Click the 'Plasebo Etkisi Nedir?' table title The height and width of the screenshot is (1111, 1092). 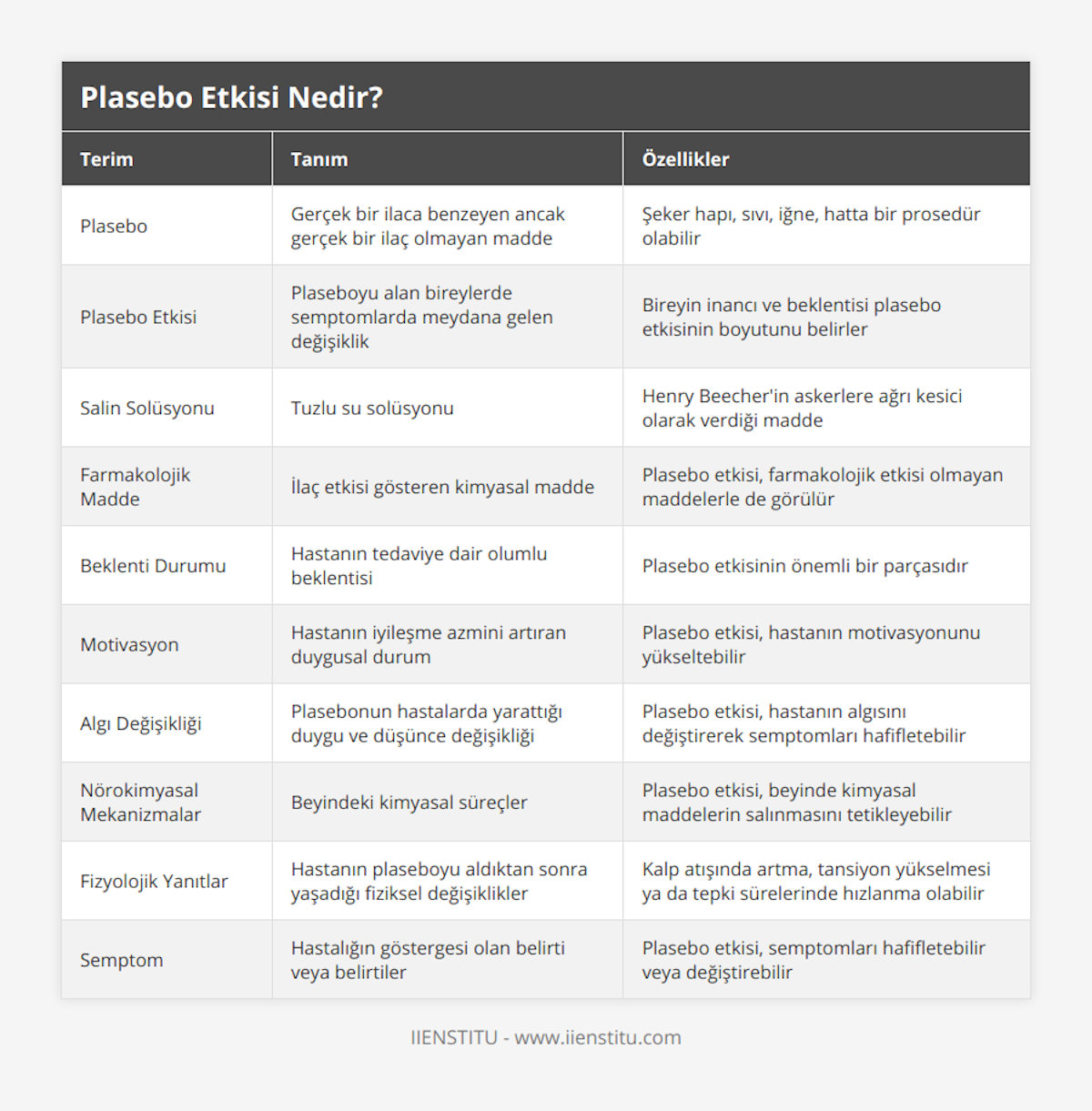[x=232, y=97]
